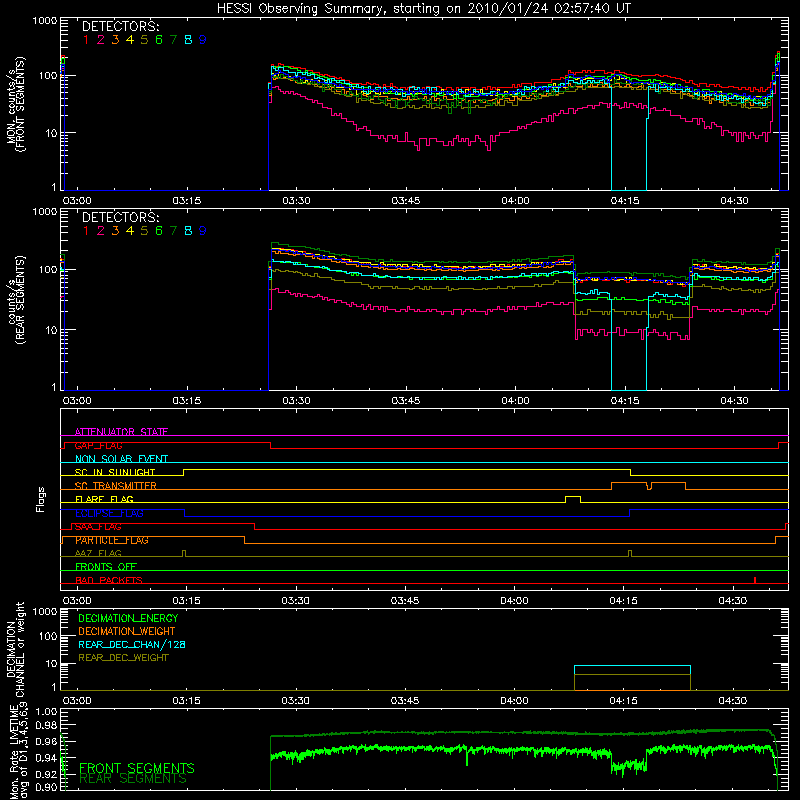Screen dimensions: 800x800
Task: Click the red BAD_PACKETS spike on the flags timeline
Action: [755, 580]
